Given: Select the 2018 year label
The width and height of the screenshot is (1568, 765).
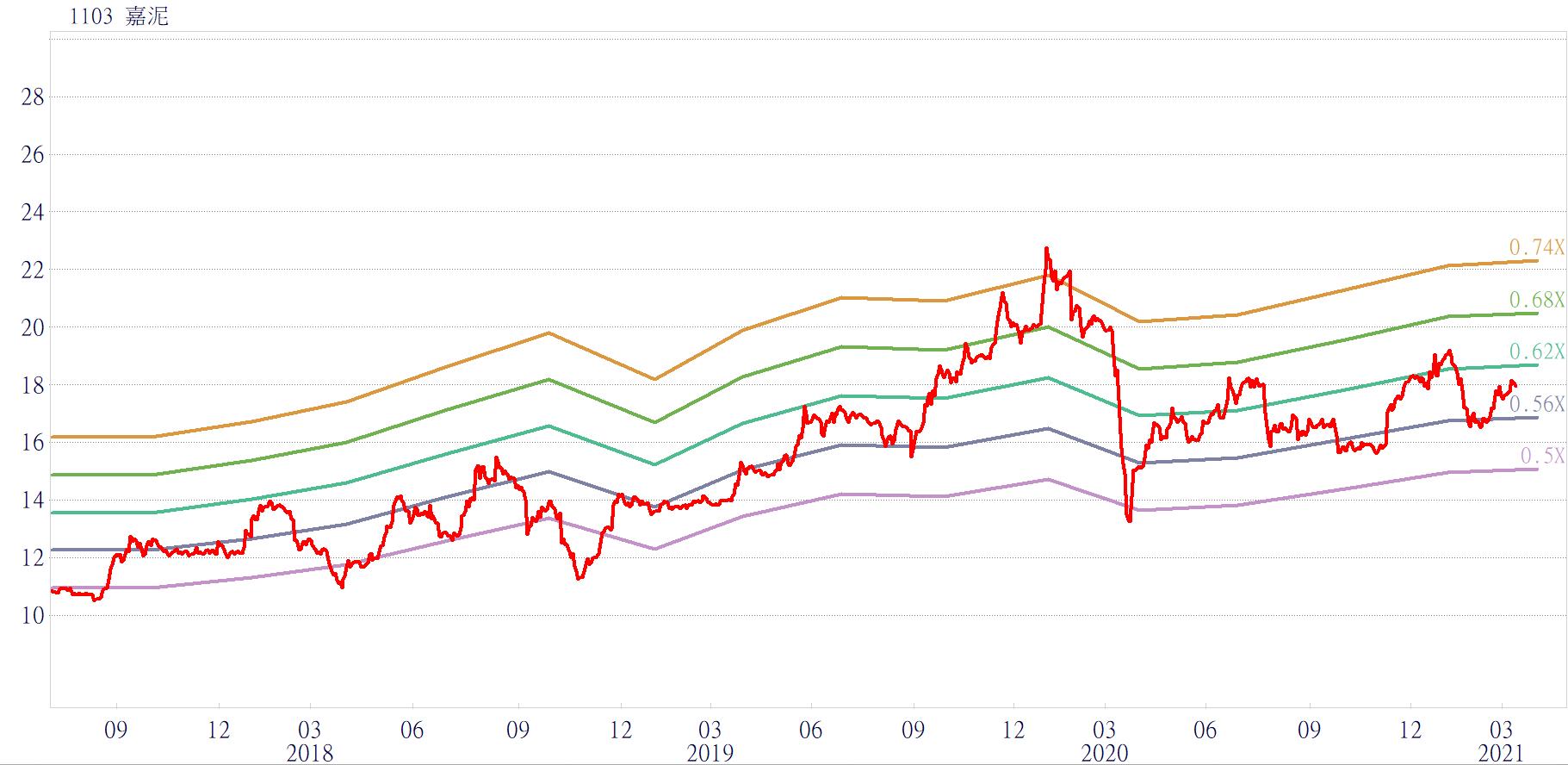Looking at the screenshot, I should (x=309, y=753).
